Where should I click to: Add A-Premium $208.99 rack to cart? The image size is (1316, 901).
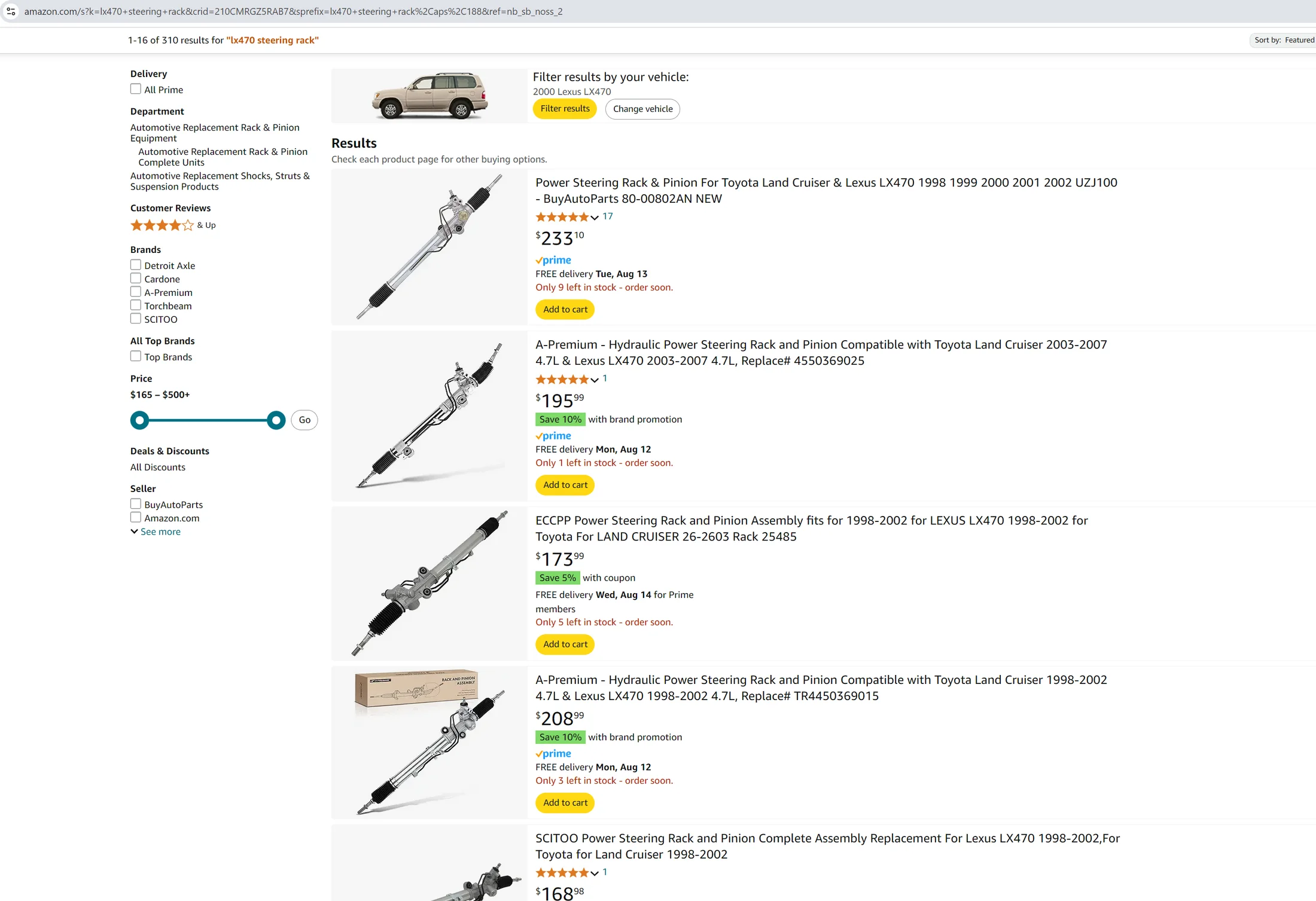pos(565,803)
